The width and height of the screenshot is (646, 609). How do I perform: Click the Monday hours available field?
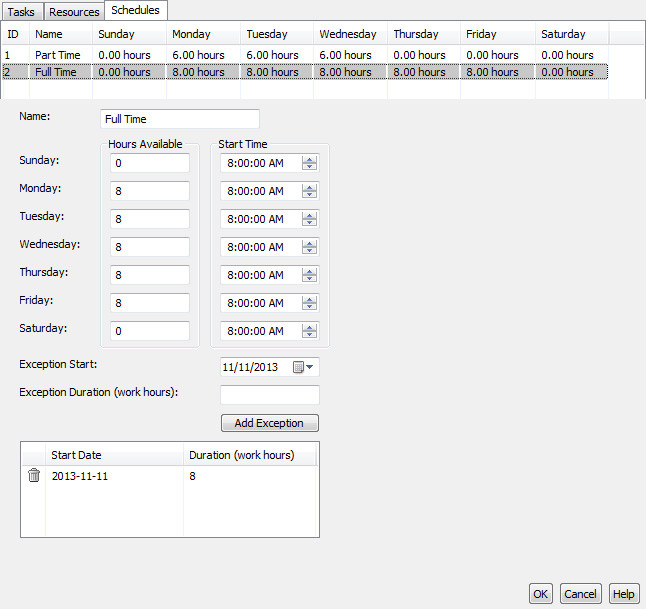tap(150, 191)
